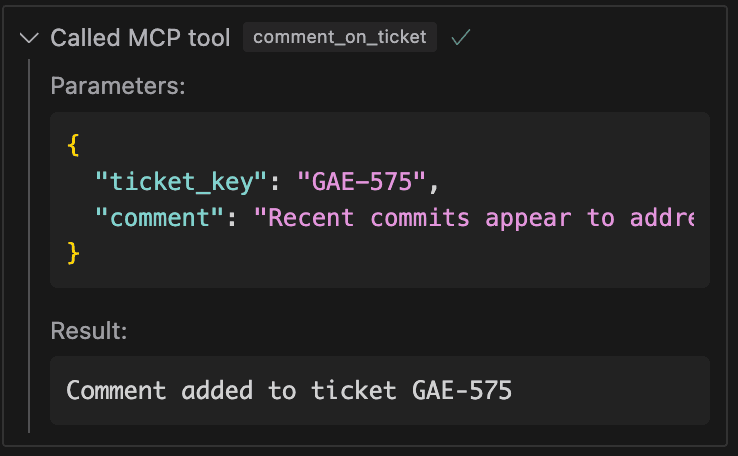Click the green success checkmark icon
This screenshot has width=738, height=456.
point(460,38)
